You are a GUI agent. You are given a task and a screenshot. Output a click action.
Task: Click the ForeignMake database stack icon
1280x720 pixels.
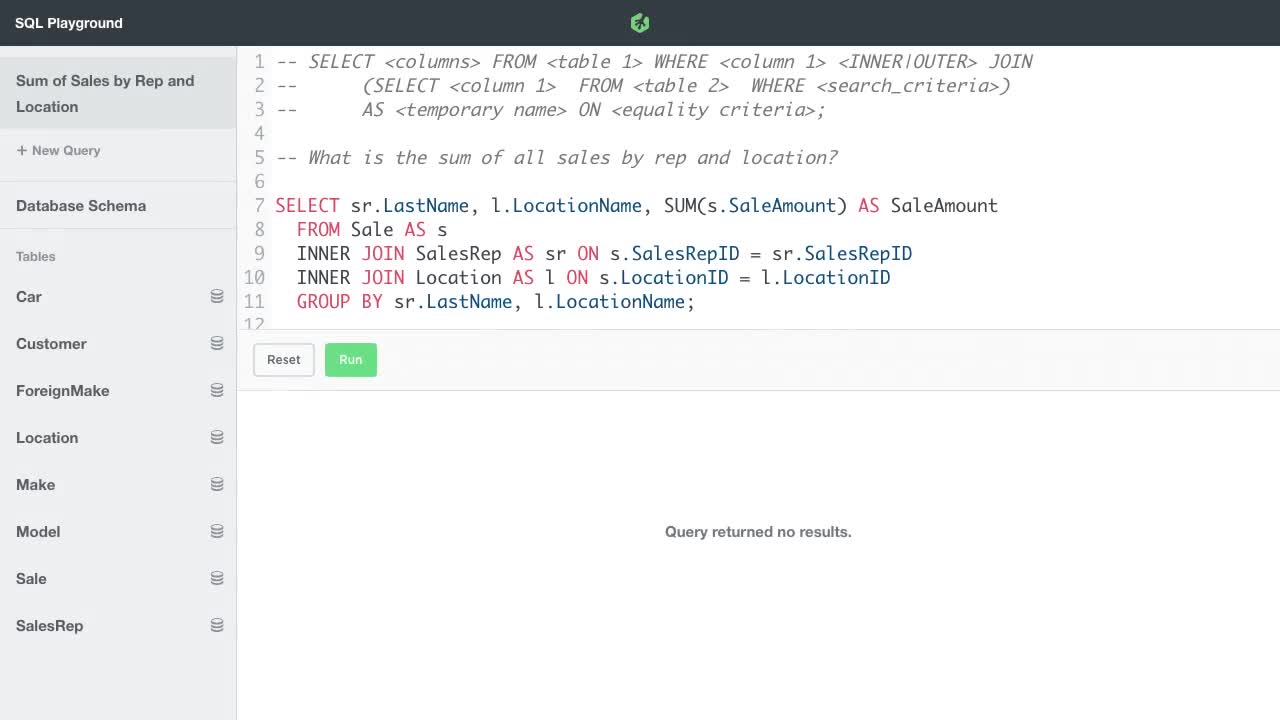(x=217, y=390)
